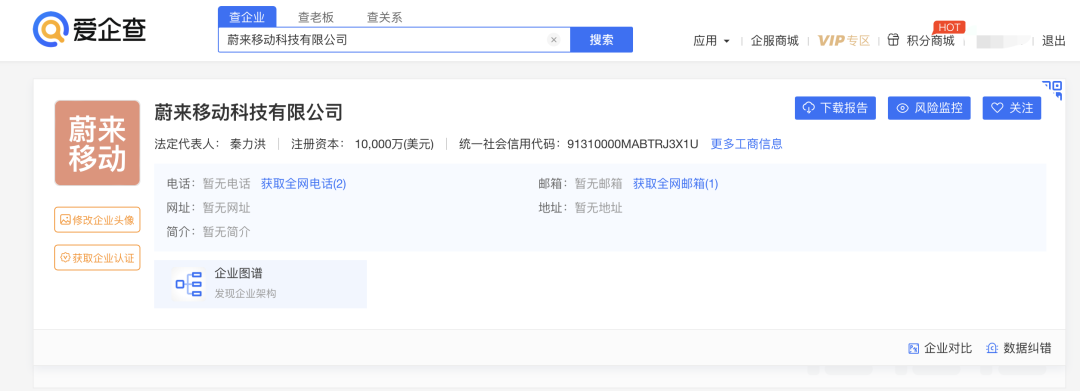Click the 搜索 button
The image size is (1080, 391).
click(x=601, y=40)
